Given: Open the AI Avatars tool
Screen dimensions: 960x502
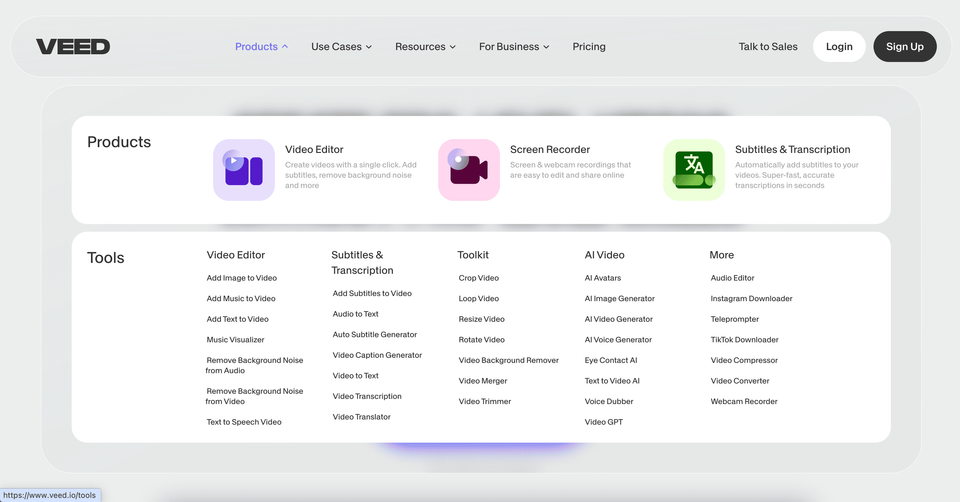Looking at the screenshot, I should point(603,278).
